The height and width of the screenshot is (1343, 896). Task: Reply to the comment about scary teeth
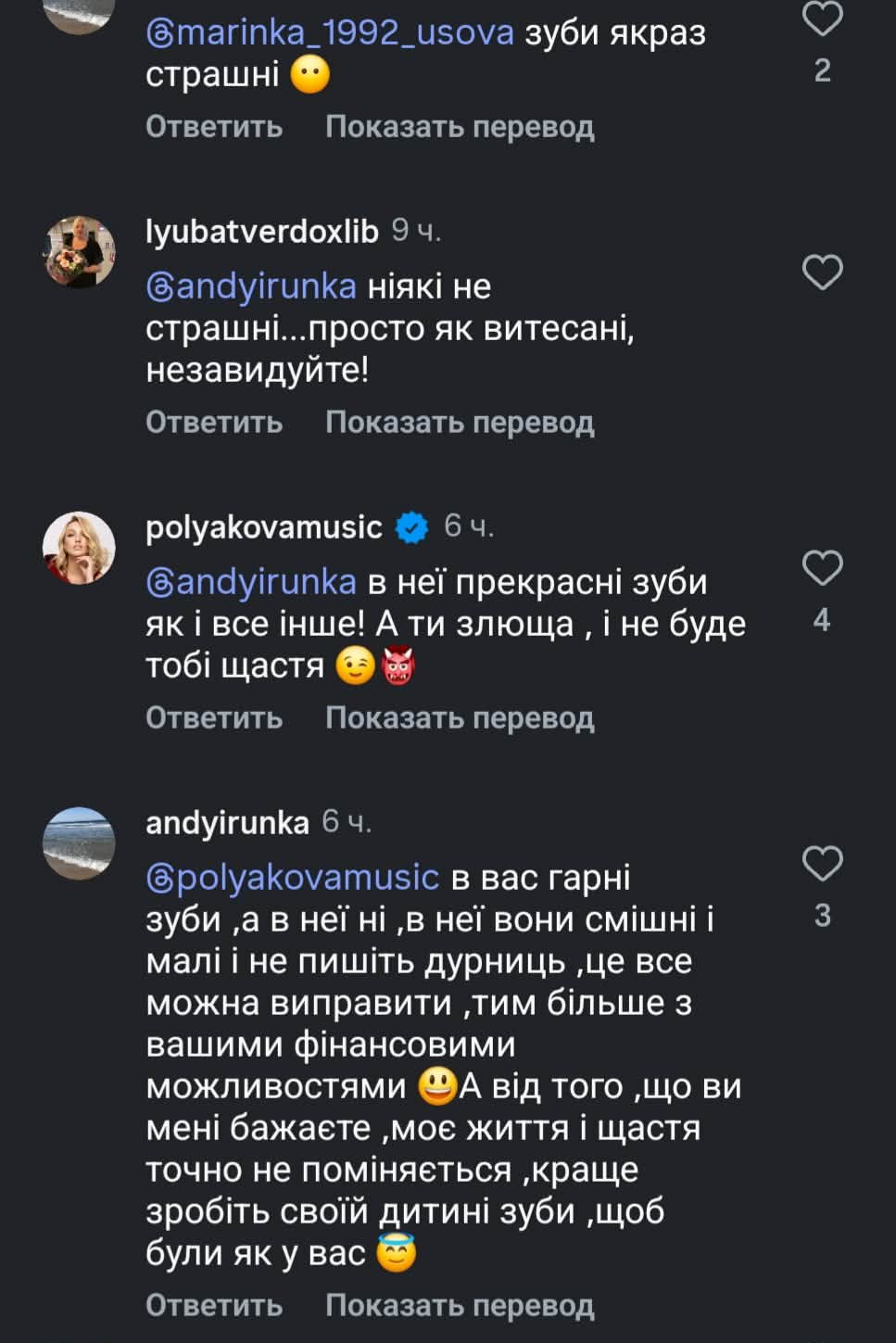point(214,127)
